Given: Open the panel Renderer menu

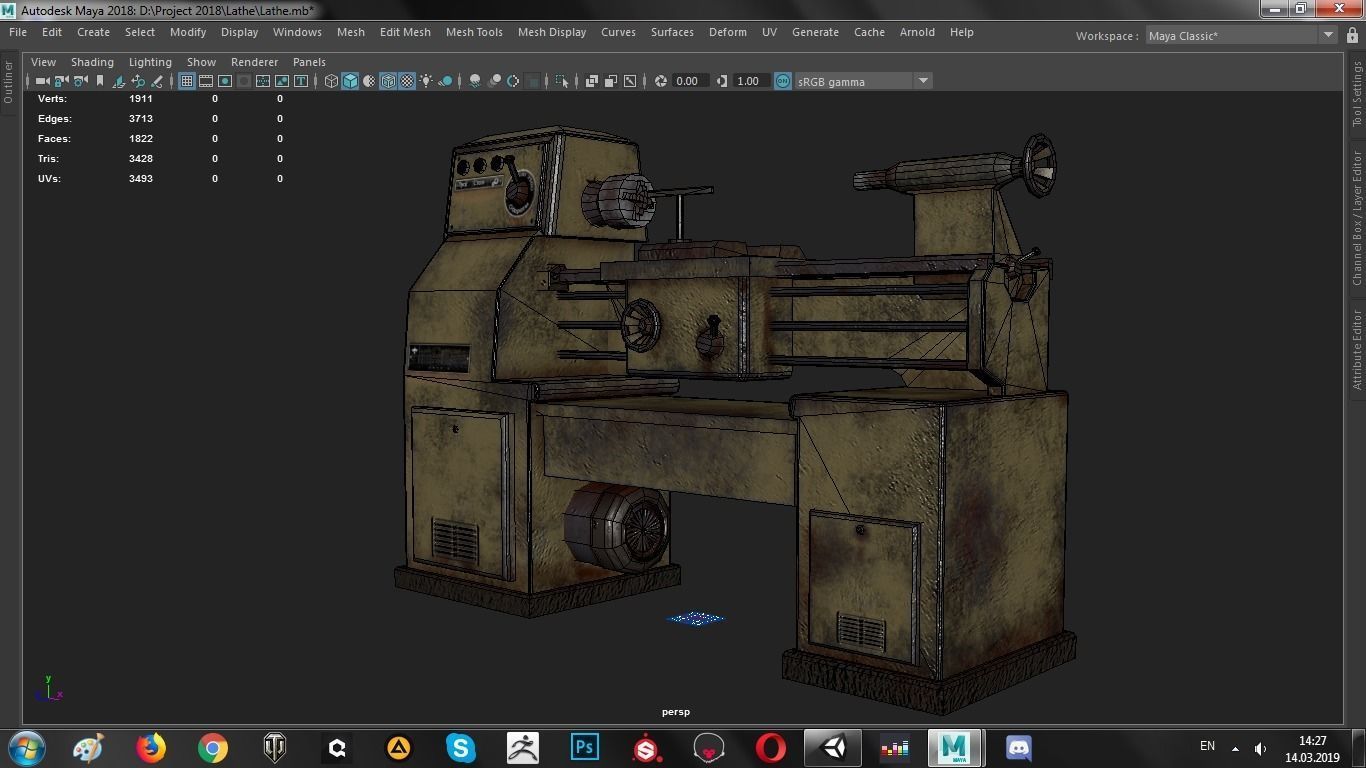Looking at the screenshot, I should (254, 62).
